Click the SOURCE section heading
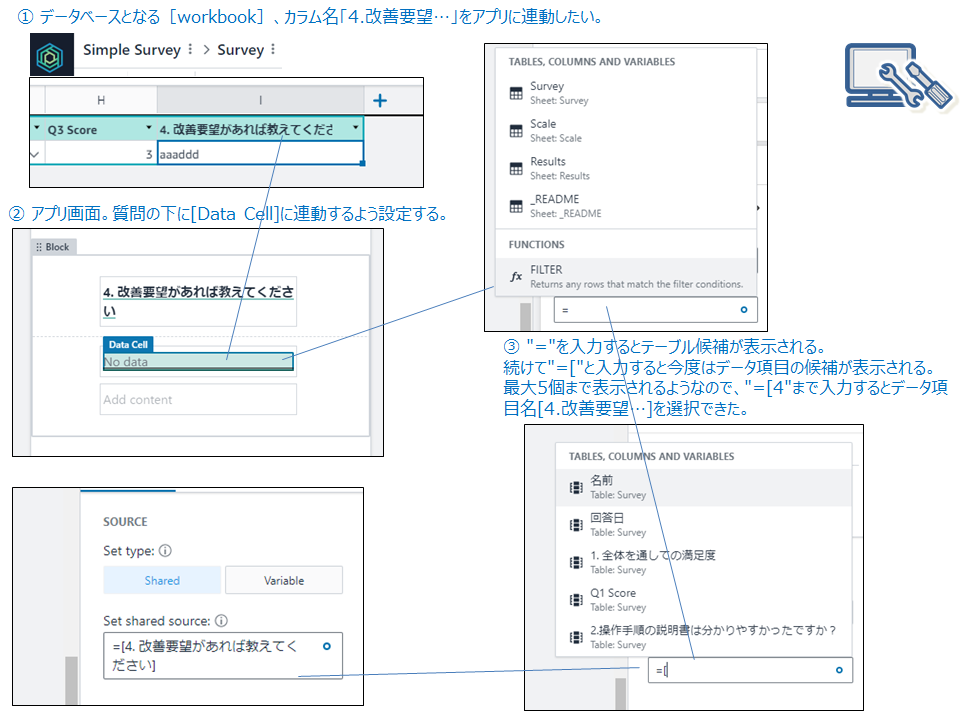Image resolution: width=961 pixels, height=712 pixels. (125, 521)
